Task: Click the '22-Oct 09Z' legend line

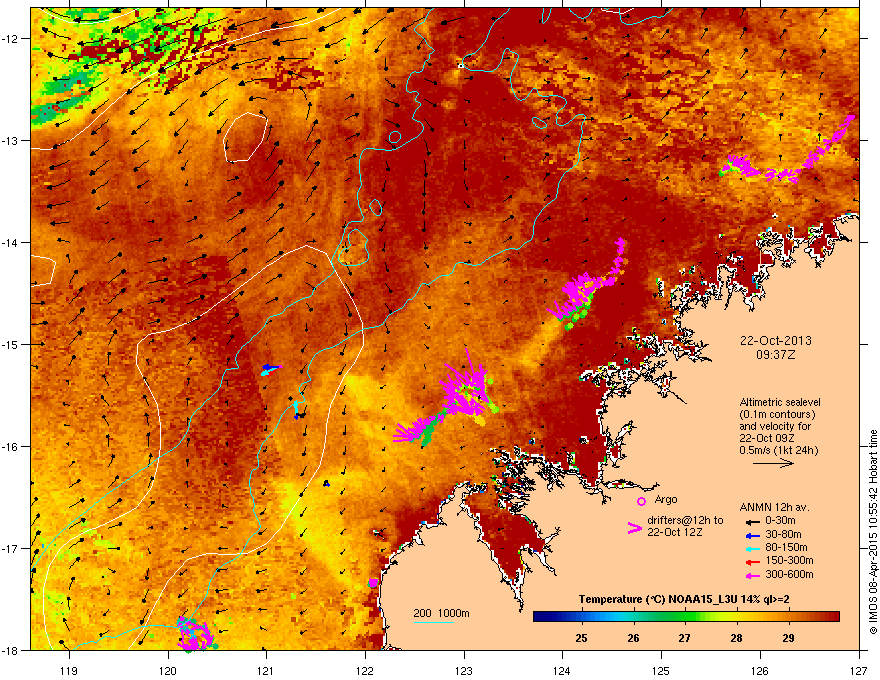Action: (x=767, y=438)
